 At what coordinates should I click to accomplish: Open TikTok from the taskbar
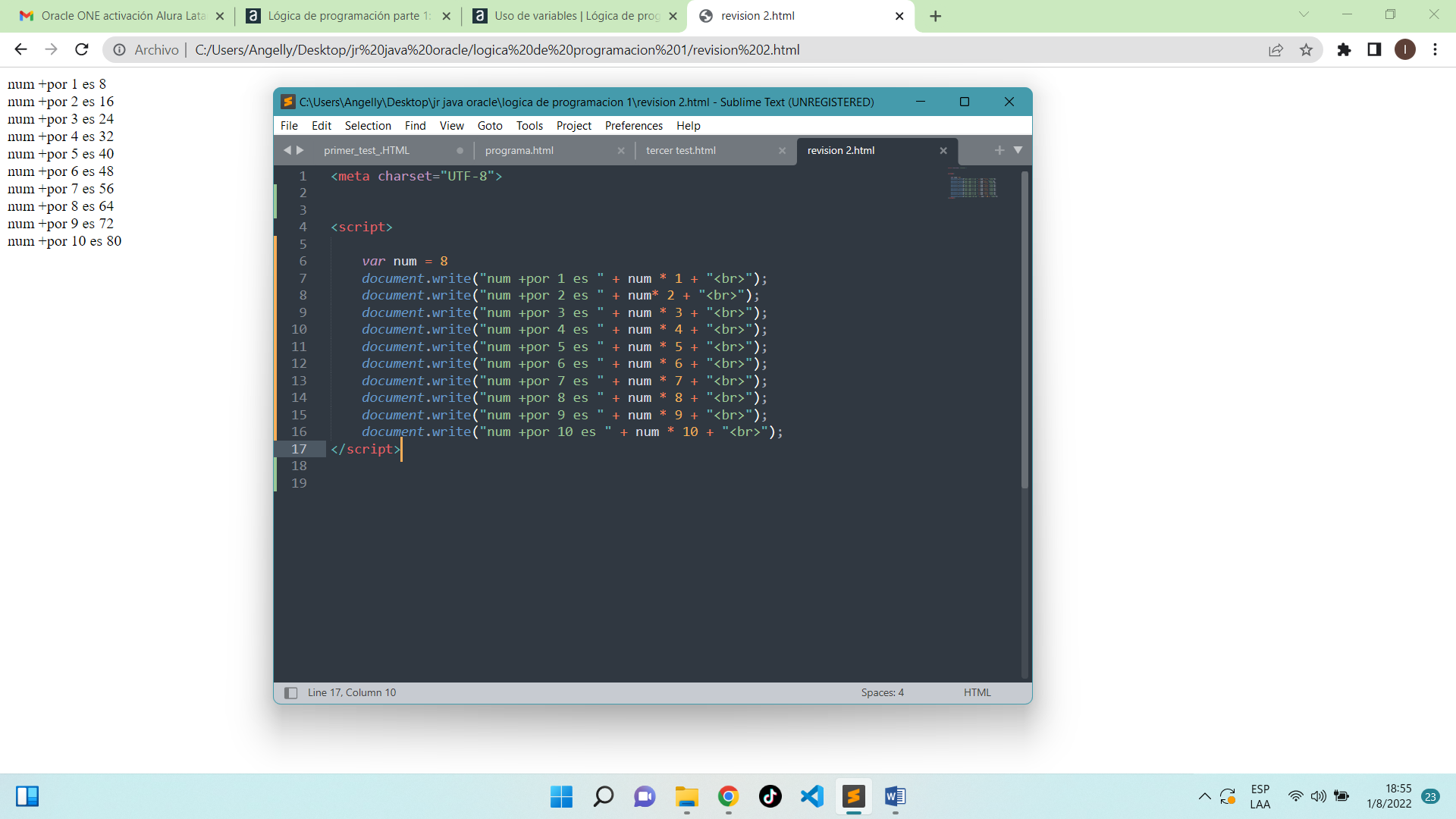770,796
